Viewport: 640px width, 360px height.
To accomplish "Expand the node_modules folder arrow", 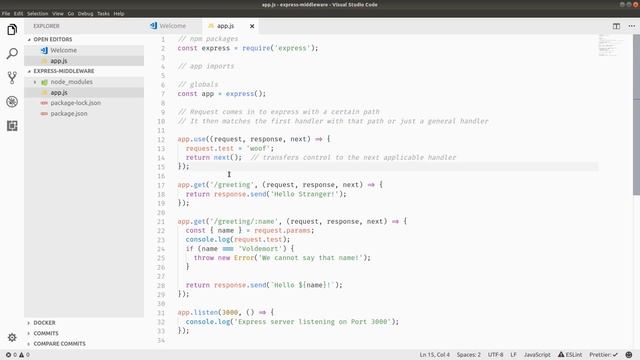I will click(x=35, y=82).
